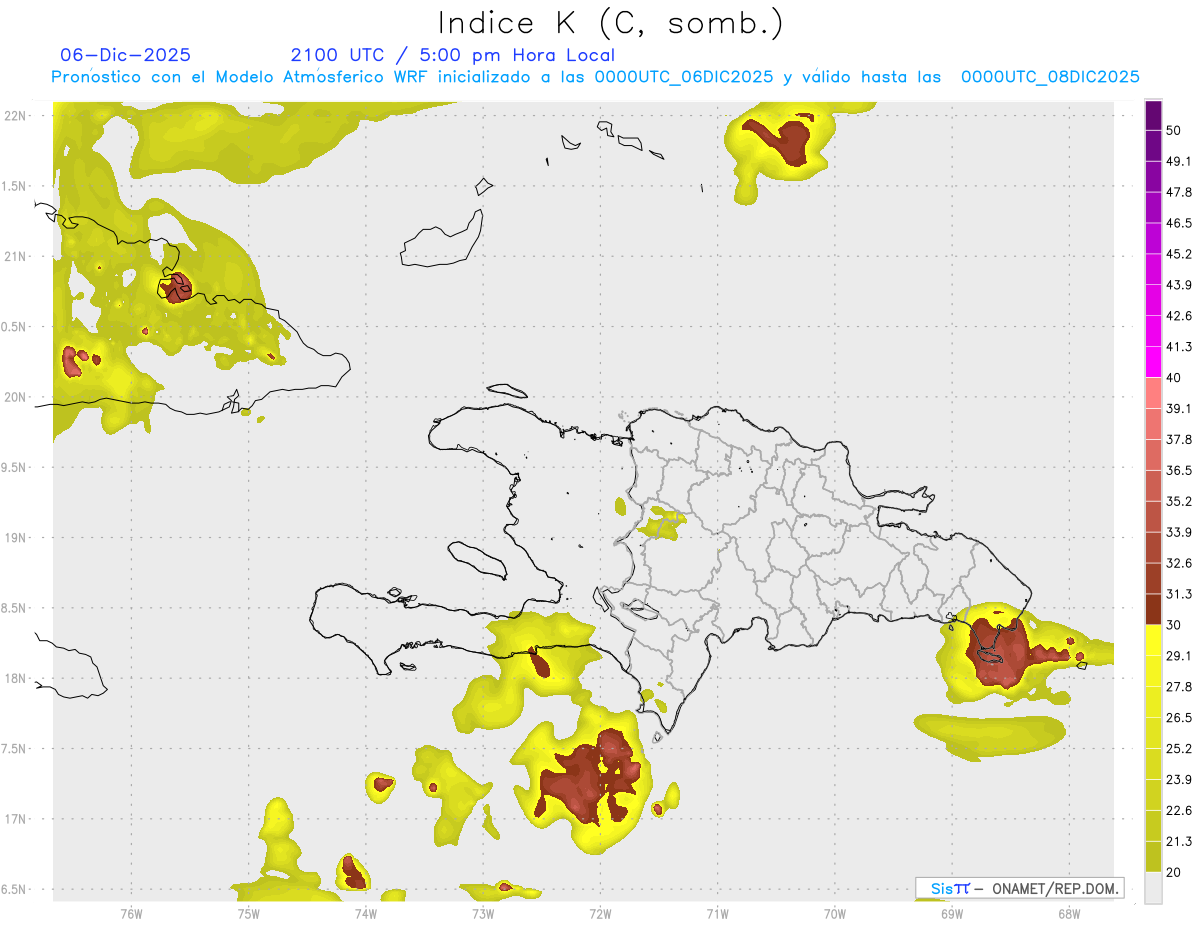This screenshot has height=927, width=1200.
Task: Click the bright yellow swatch between 29.1 and 30
Action: [1154, 640]
